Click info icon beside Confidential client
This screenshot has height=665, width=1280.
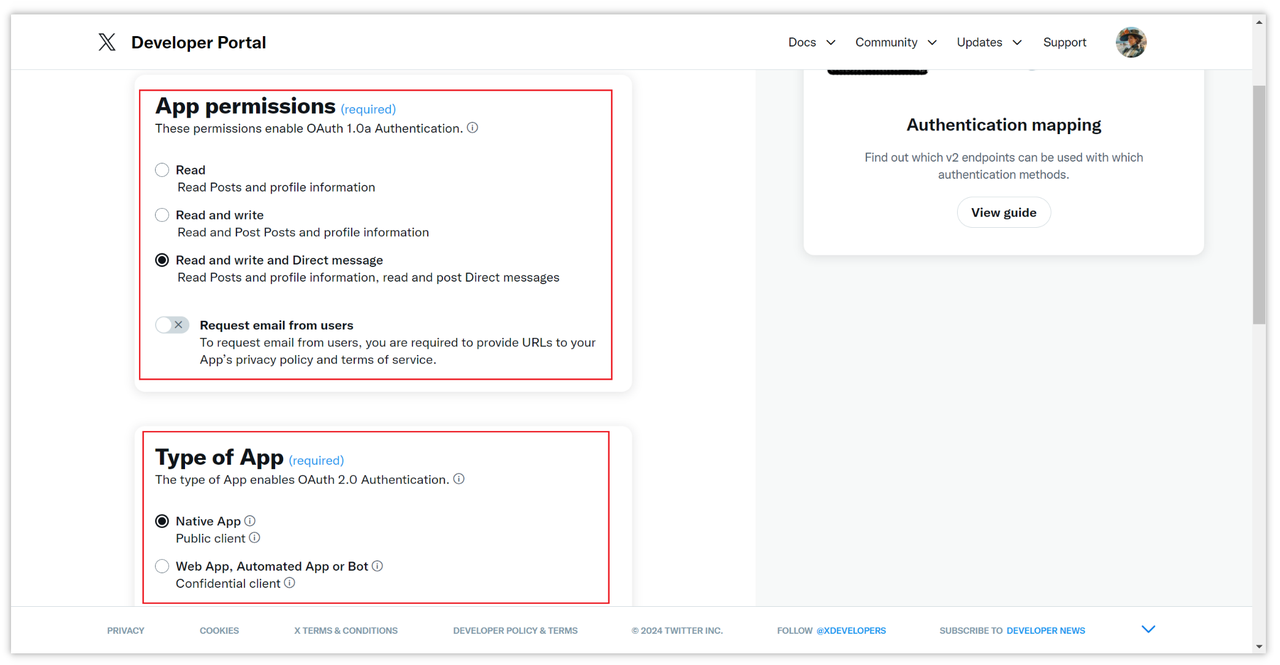tap(290, 583)
